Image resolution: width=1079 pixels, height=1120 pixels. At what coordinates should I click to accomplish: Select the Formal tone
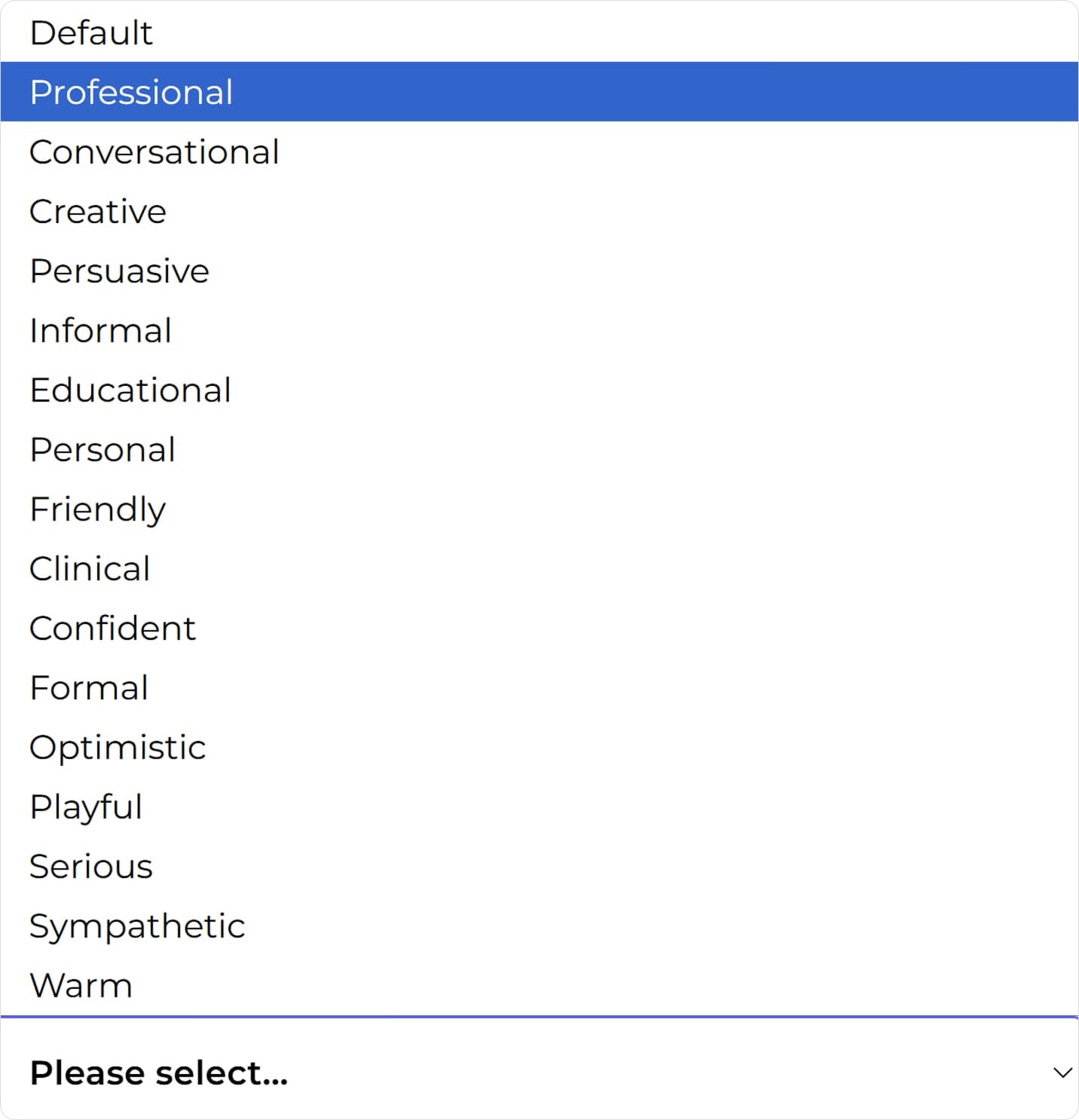pos(89,688)
